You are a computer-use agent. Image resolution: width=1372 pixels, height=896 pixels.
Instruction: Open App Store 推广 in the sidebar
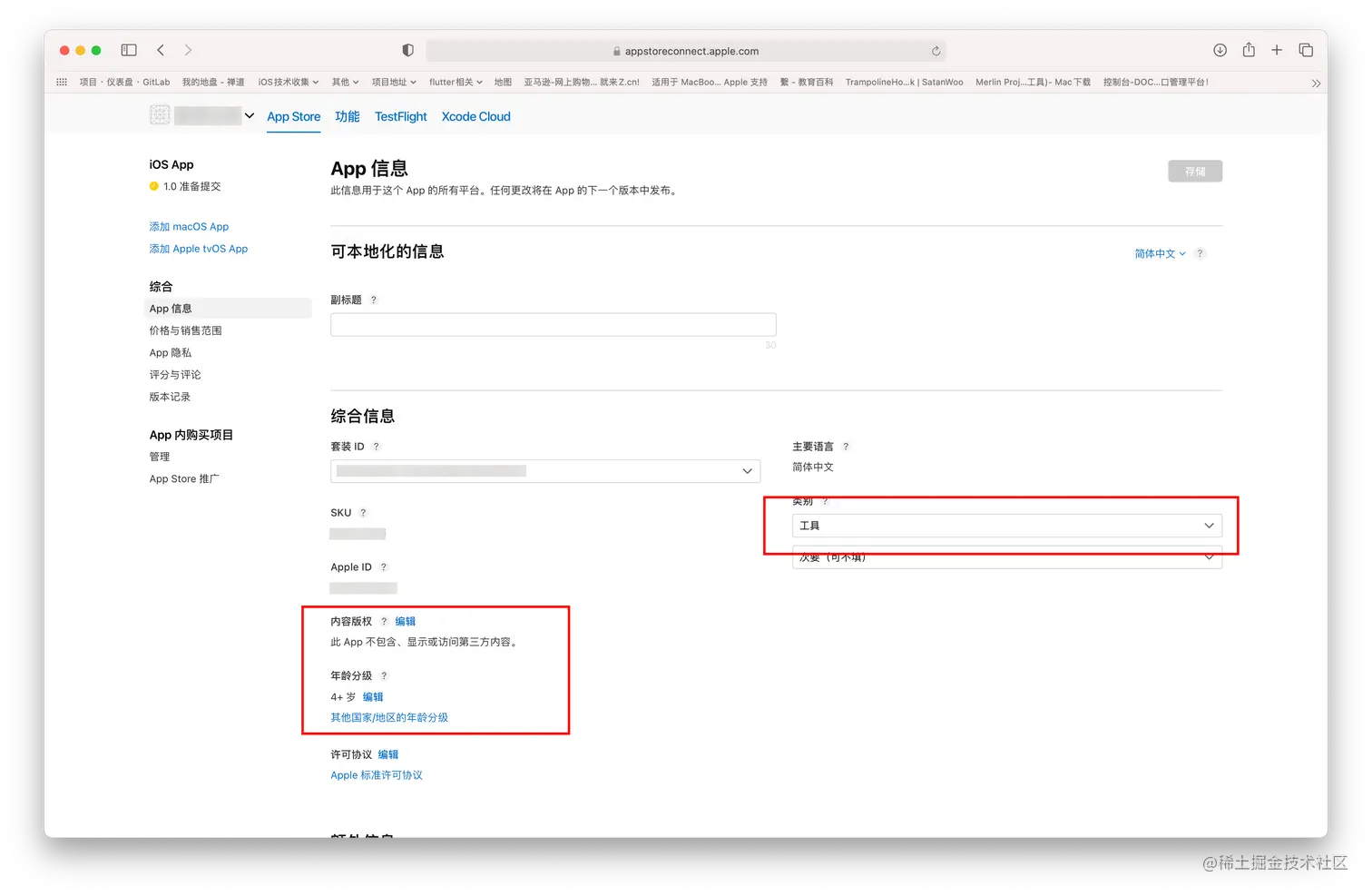pos(184,478)
